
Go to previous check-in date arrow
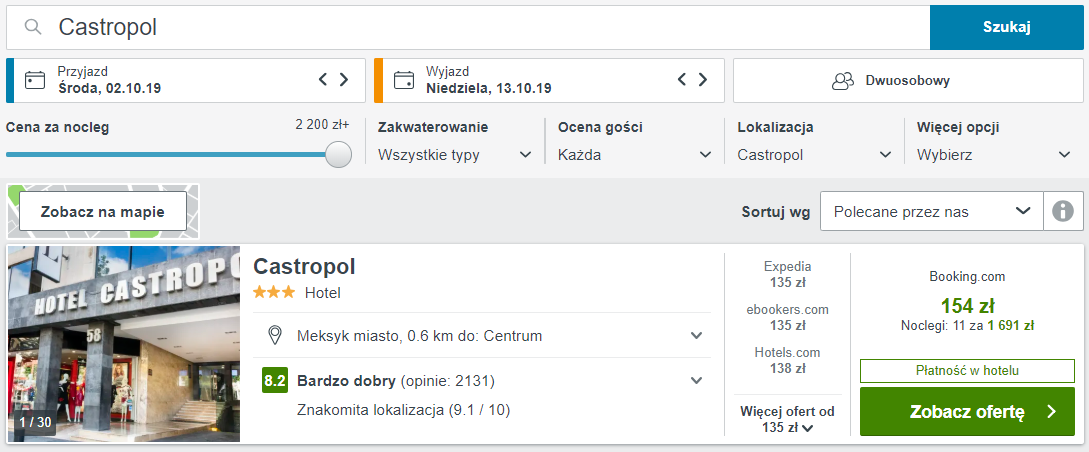323,79
